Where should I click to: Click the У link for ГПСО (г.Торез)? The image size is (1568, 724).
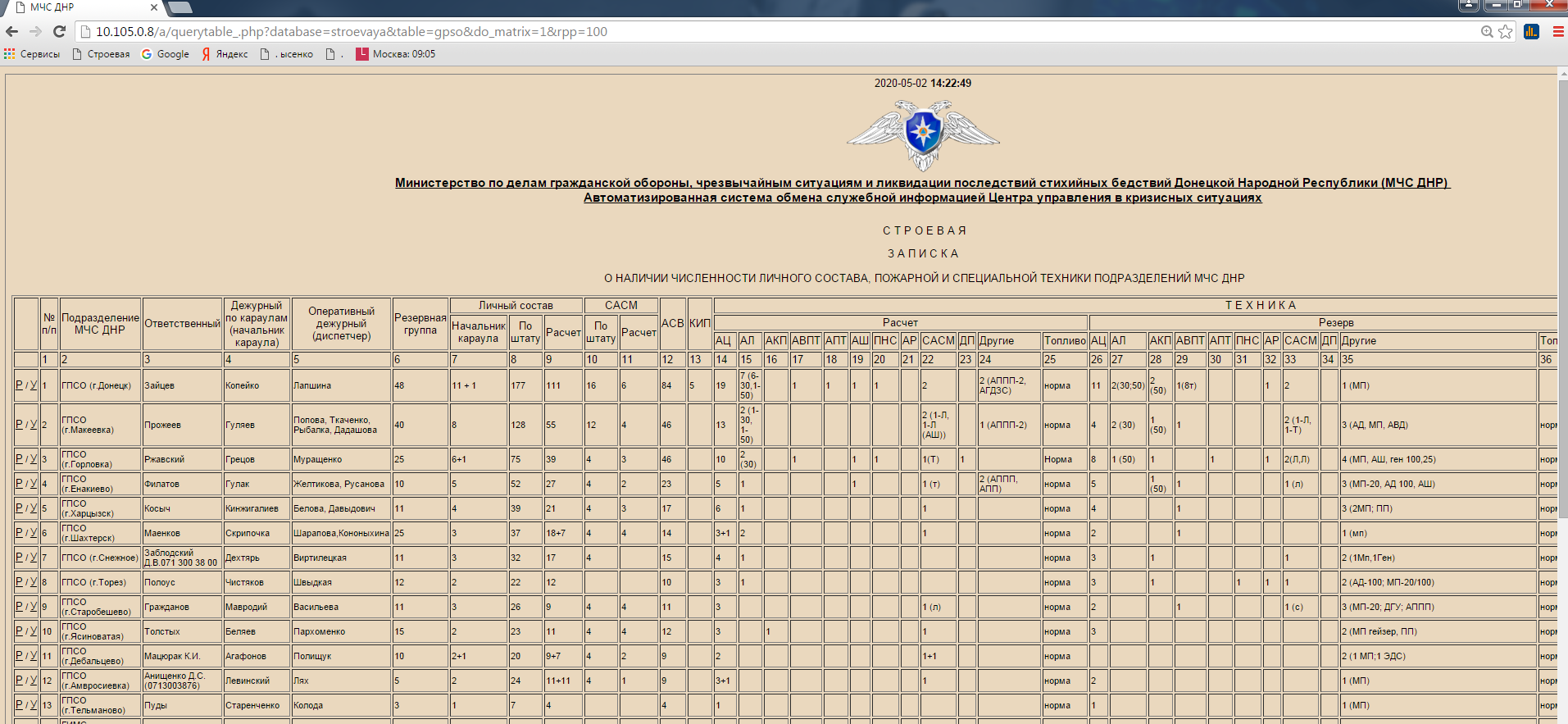34,582
